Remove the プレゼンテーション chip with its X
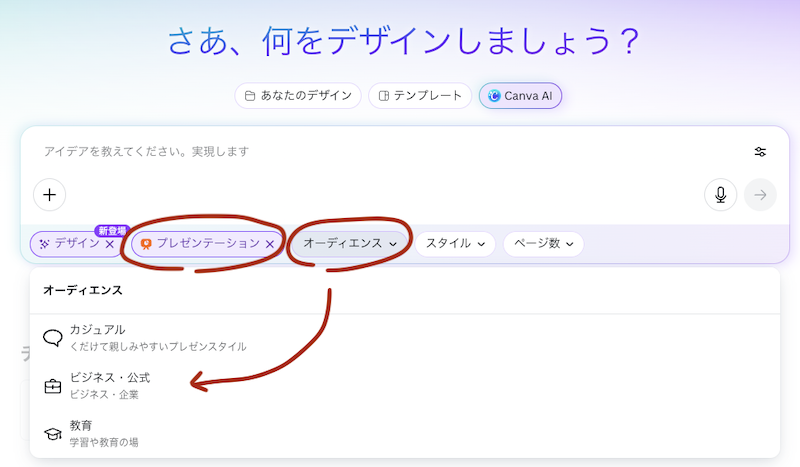 [x=269, y=244]
